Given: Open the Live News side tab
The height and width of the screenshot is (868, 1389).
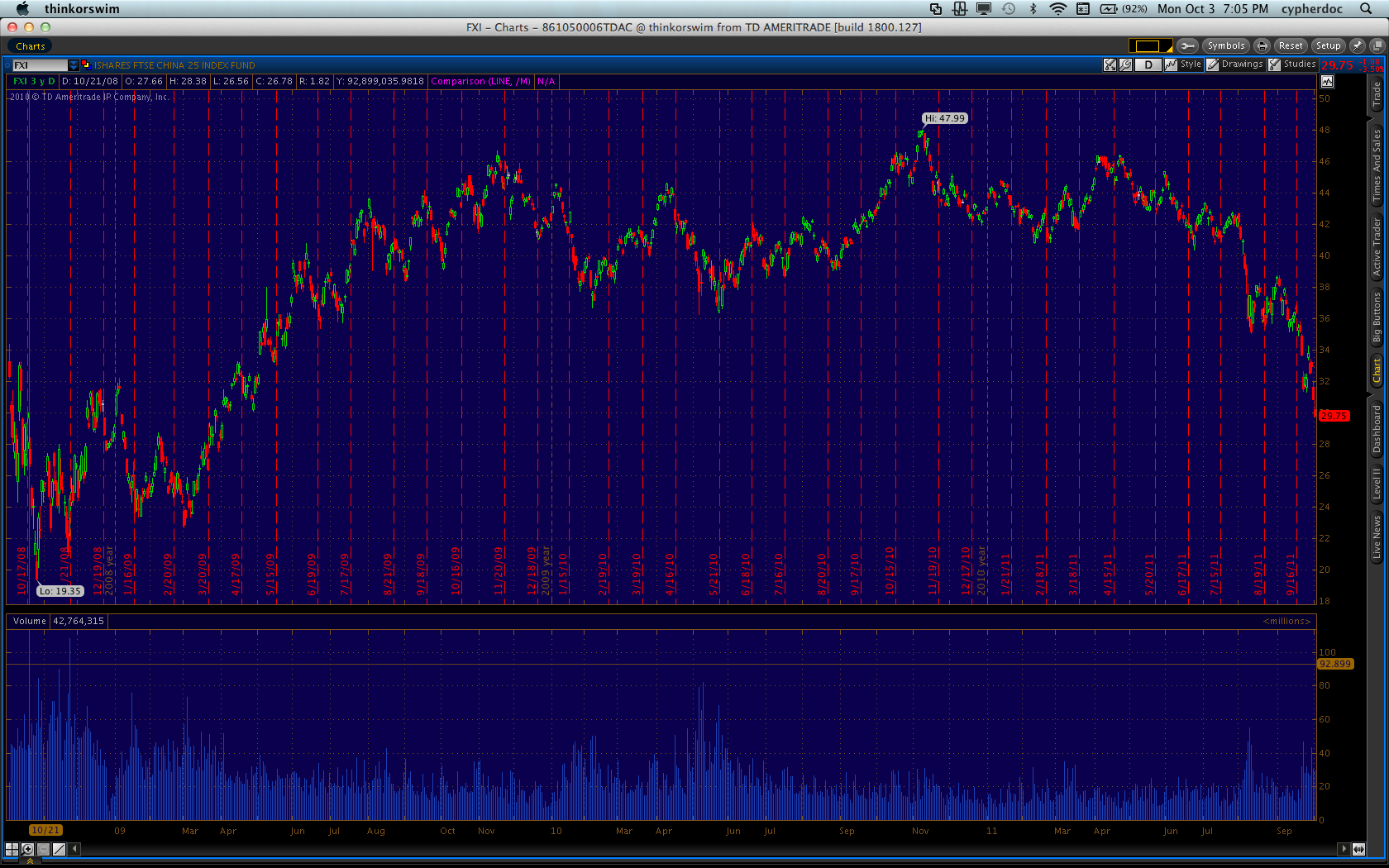Looking at the screenshot, I should coord(1377,537).
